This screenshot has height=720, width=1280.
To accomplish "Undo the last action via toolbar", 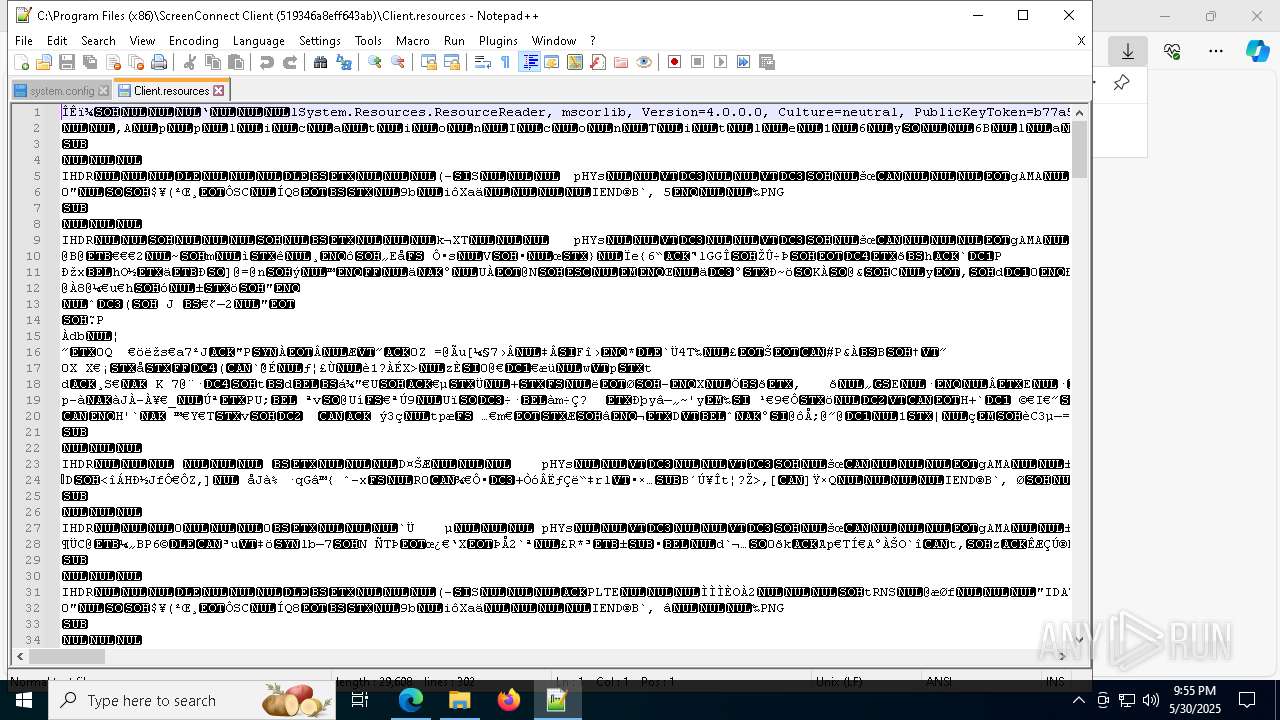I will [x=267, y=62].
